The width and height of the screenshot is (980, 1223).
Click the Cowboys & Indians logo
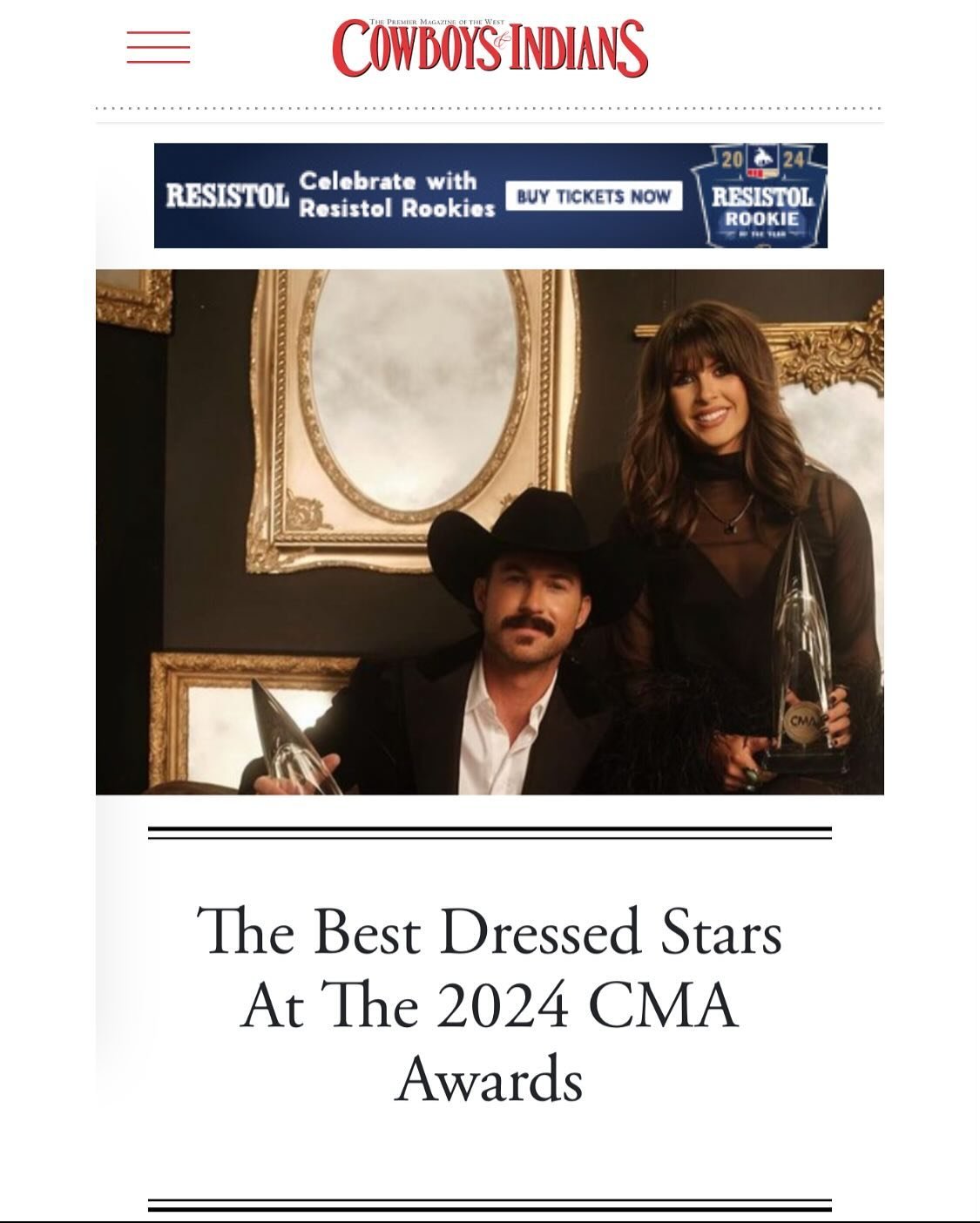click(490, 48)
